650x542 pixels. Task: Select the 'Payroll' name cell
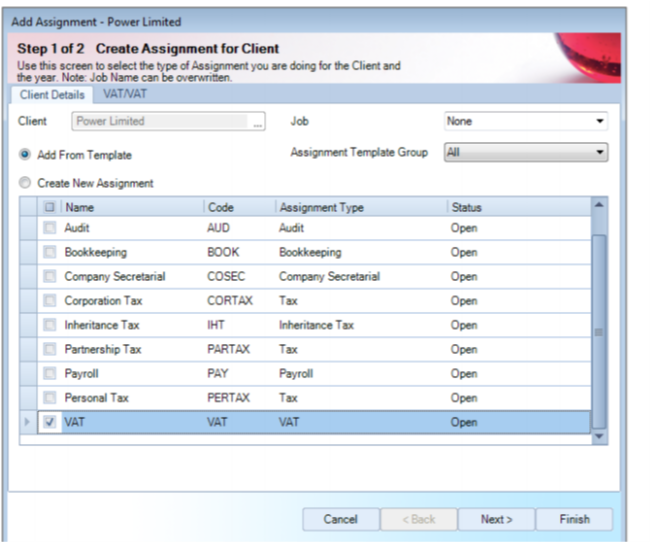click(x=132, y=373)
